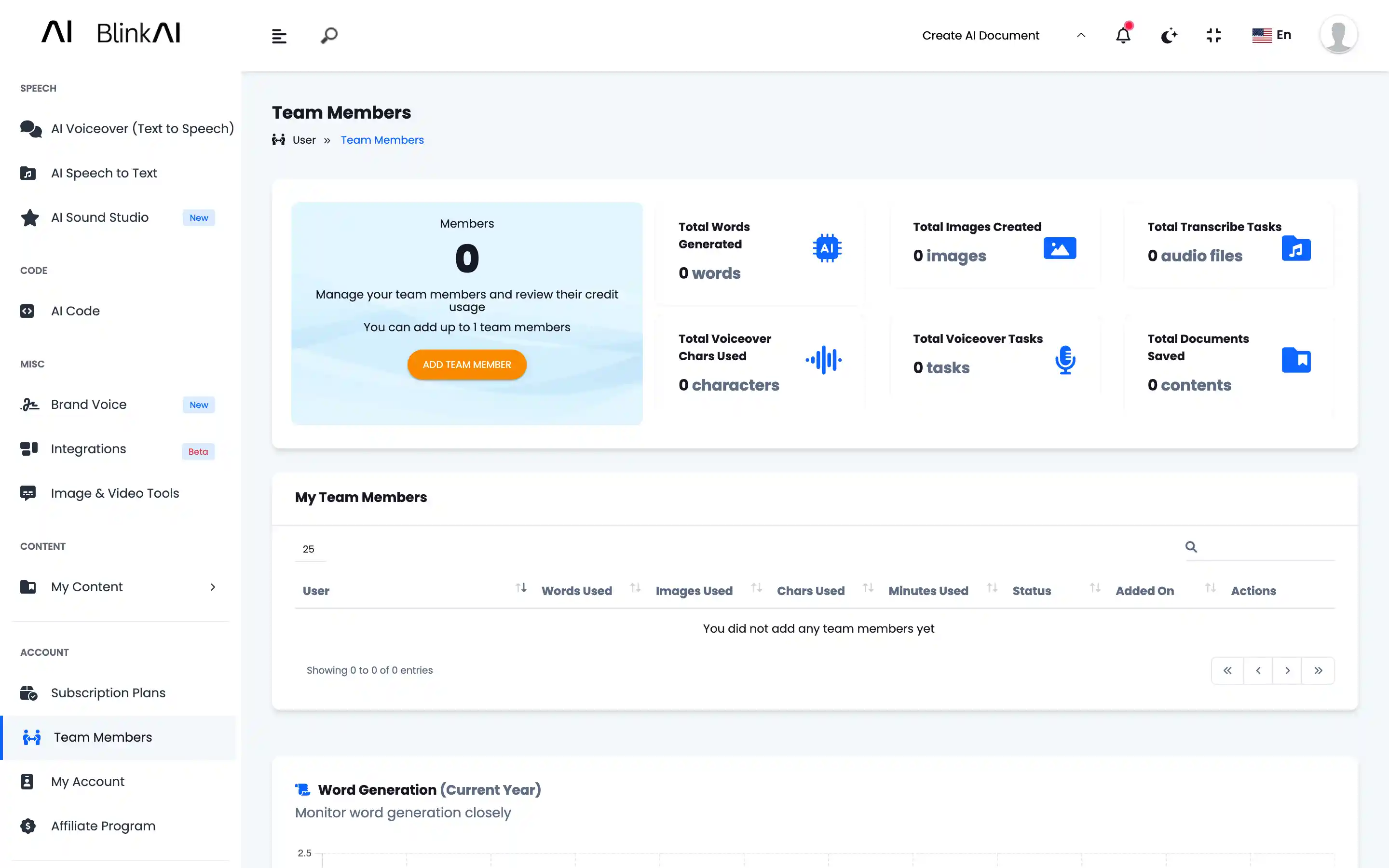
Task: Change the 25 entries per page selector
Action: (x=310, y=549)
